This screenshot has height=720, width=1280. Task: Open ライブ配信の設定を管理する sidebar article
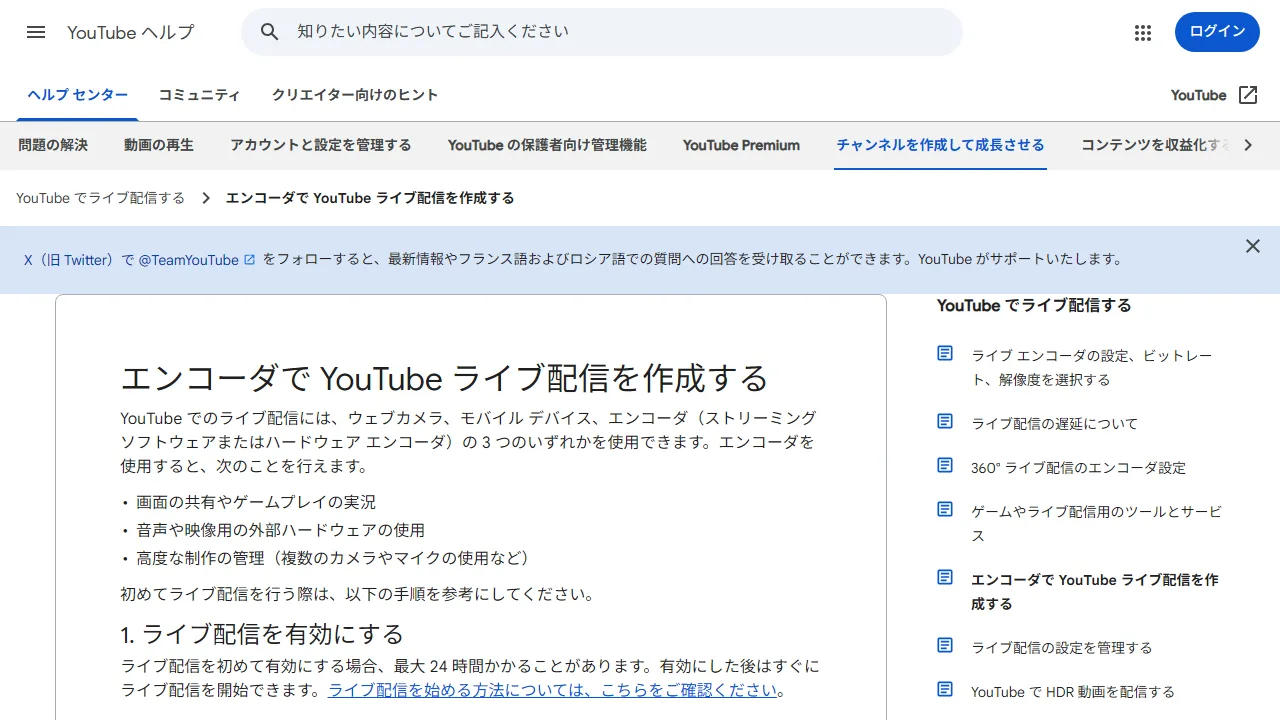(x=1062, y=647)
